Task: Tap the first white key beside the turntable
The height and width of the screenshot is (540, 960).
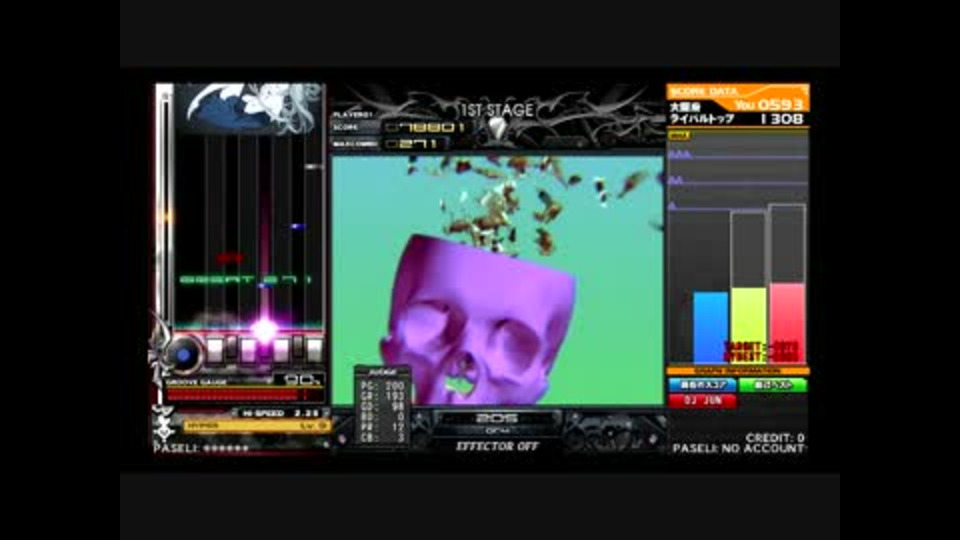Action: click(x=215, y=350)
